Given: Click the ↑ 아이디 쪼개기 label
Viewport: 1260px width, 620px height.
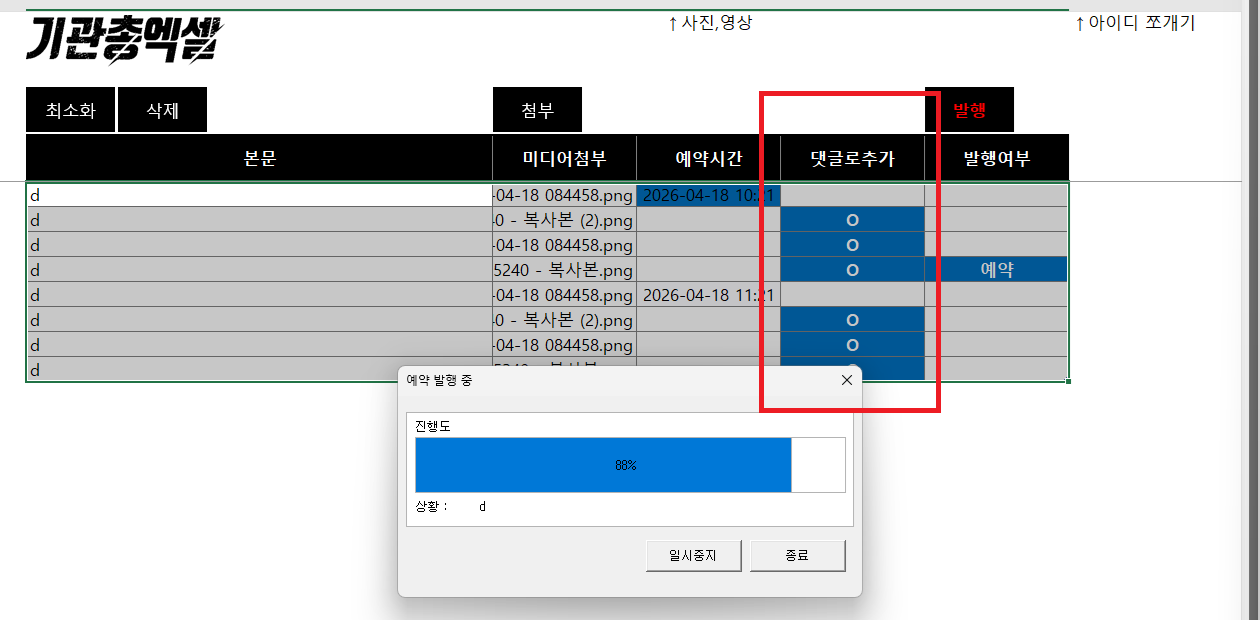Looking at the screenshot, I should [x=1135, y=23].
